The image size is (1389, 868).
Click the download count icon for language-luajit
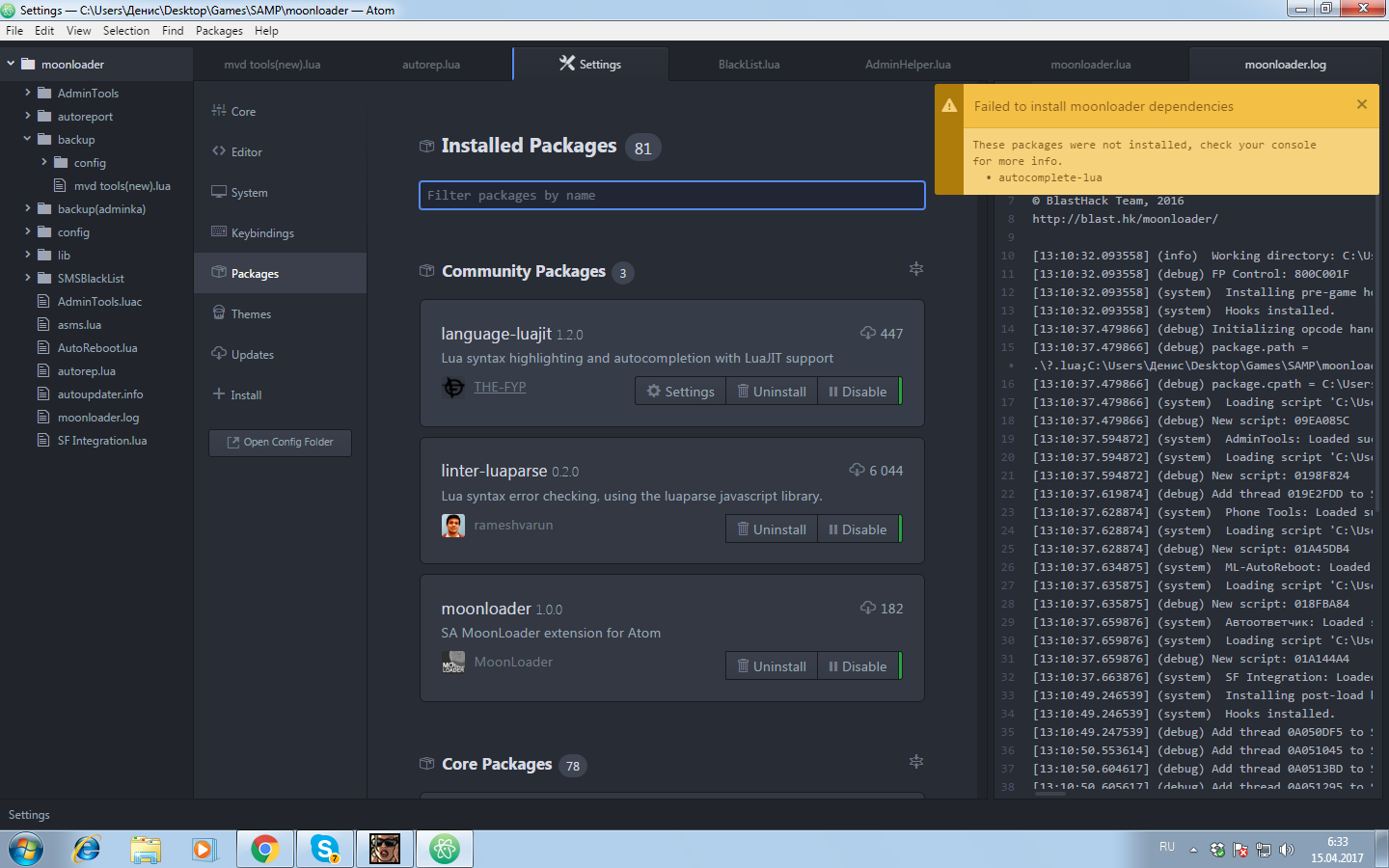point(867,333)
